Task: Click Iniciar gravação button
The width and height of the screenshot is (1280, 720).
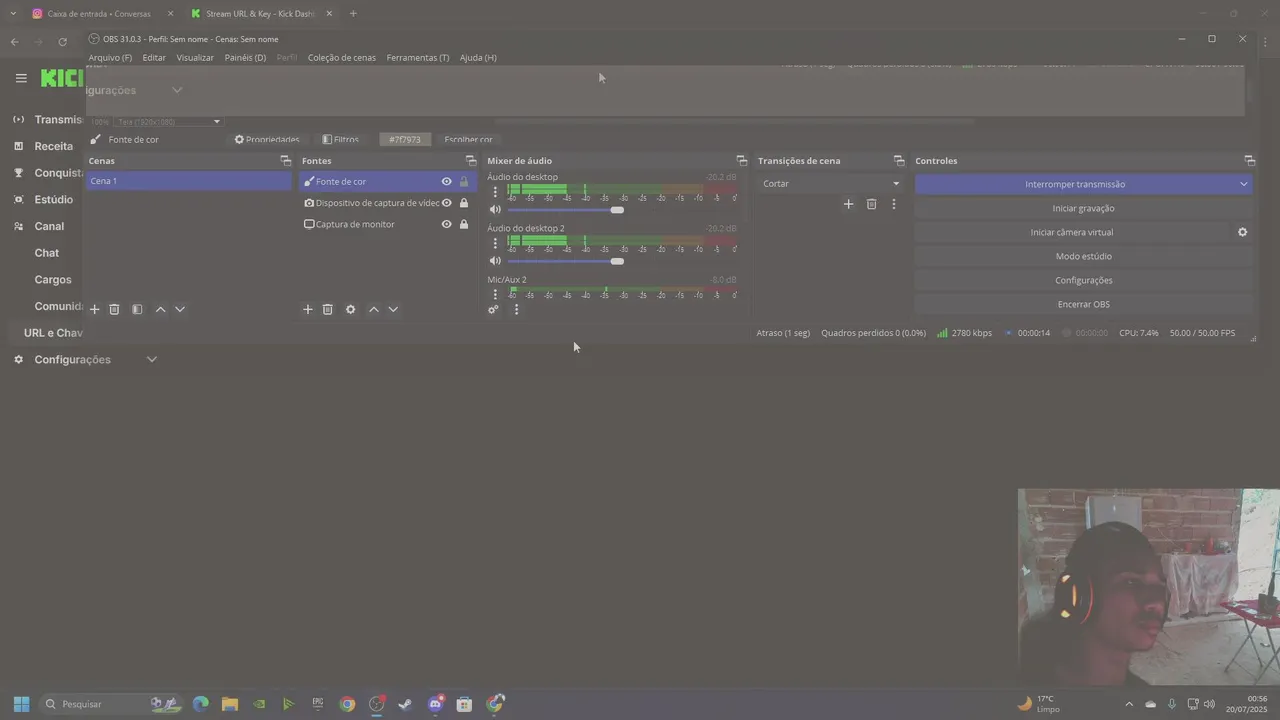Action: pyautogui.click(x=1083, y=208)
